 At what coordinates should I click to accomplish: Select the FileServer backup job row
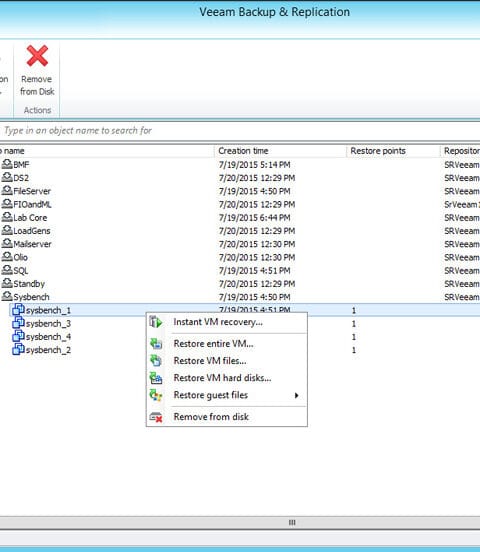(240, 191)
